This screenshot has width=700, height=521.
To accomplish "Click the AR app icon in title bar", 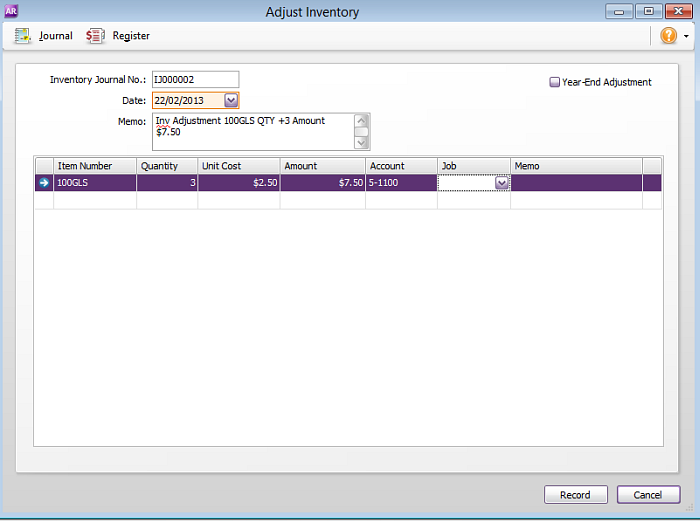I will (11, 11).
